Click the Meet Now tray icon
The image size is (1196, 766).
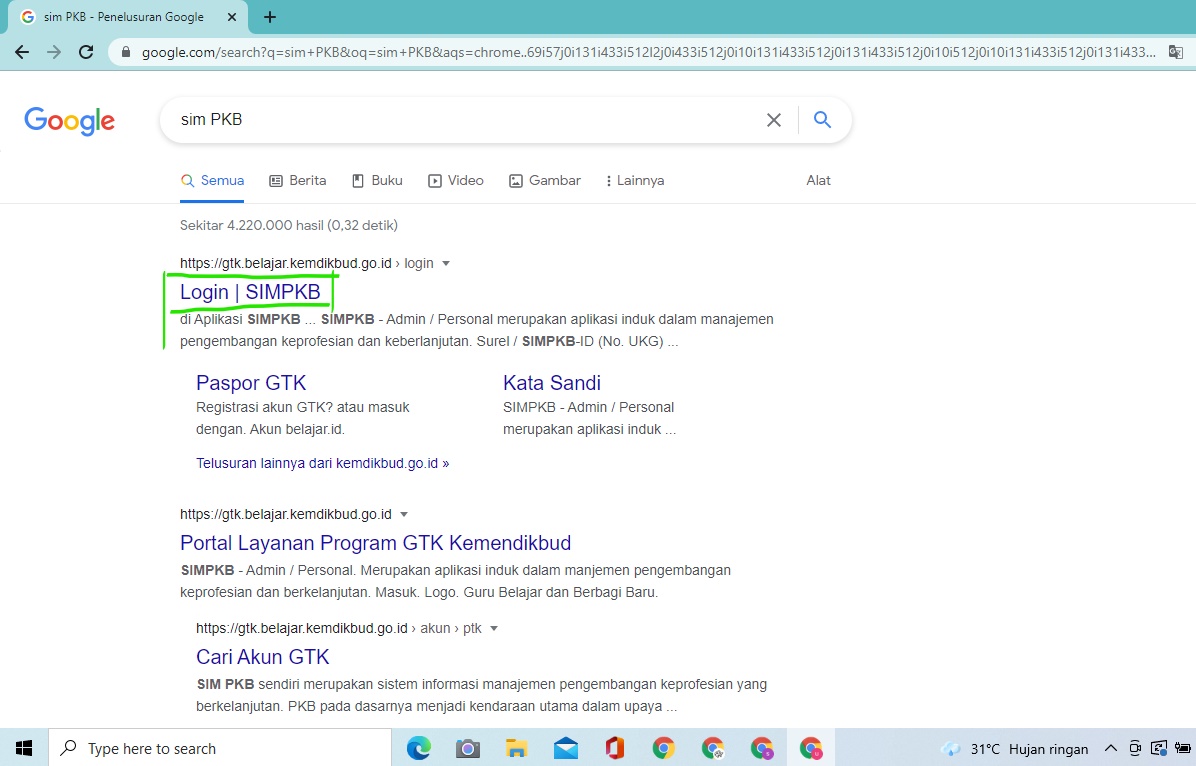pyautogui.click(x=1135, y=748)
